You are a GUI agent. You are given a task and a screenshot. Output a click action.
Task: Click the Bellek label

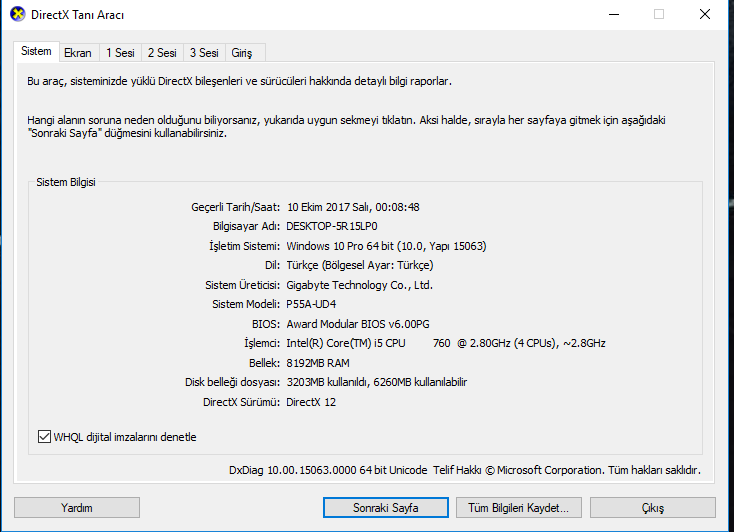coord(264,362)
